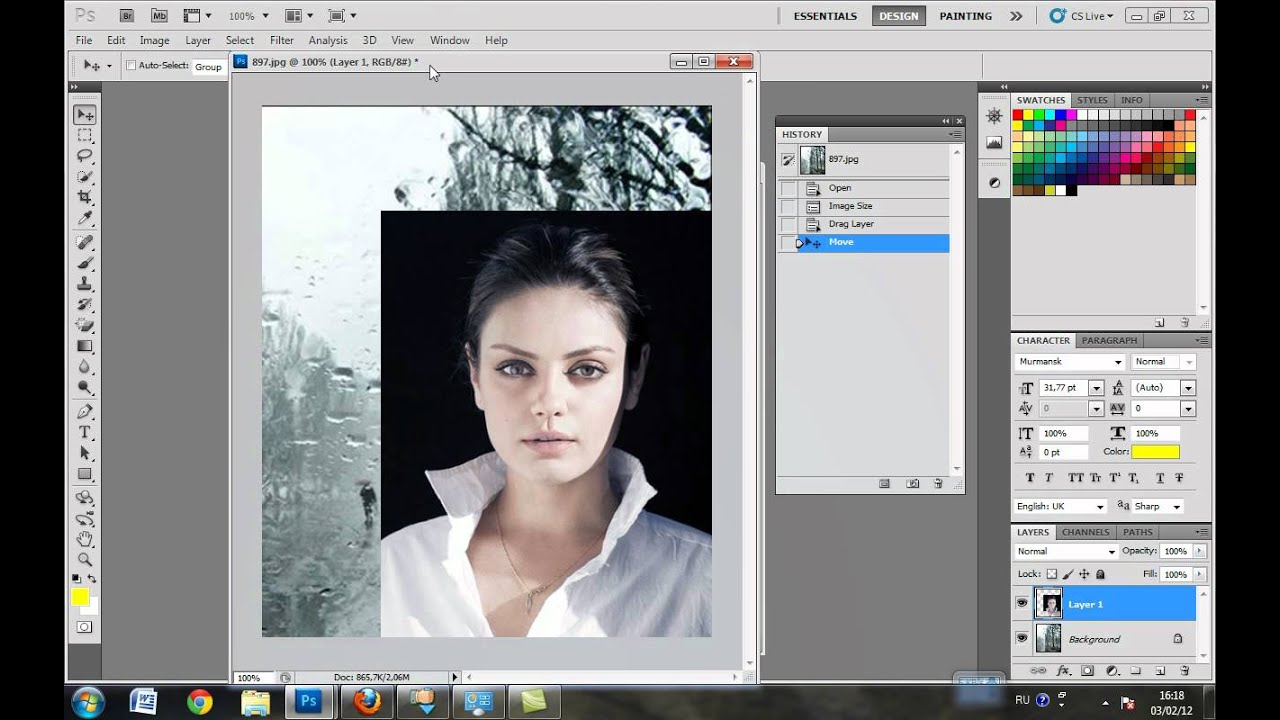This screenshot has width=1280, height=720.
Task: Select the Crop tool
Action: click(x=85, y=198)
